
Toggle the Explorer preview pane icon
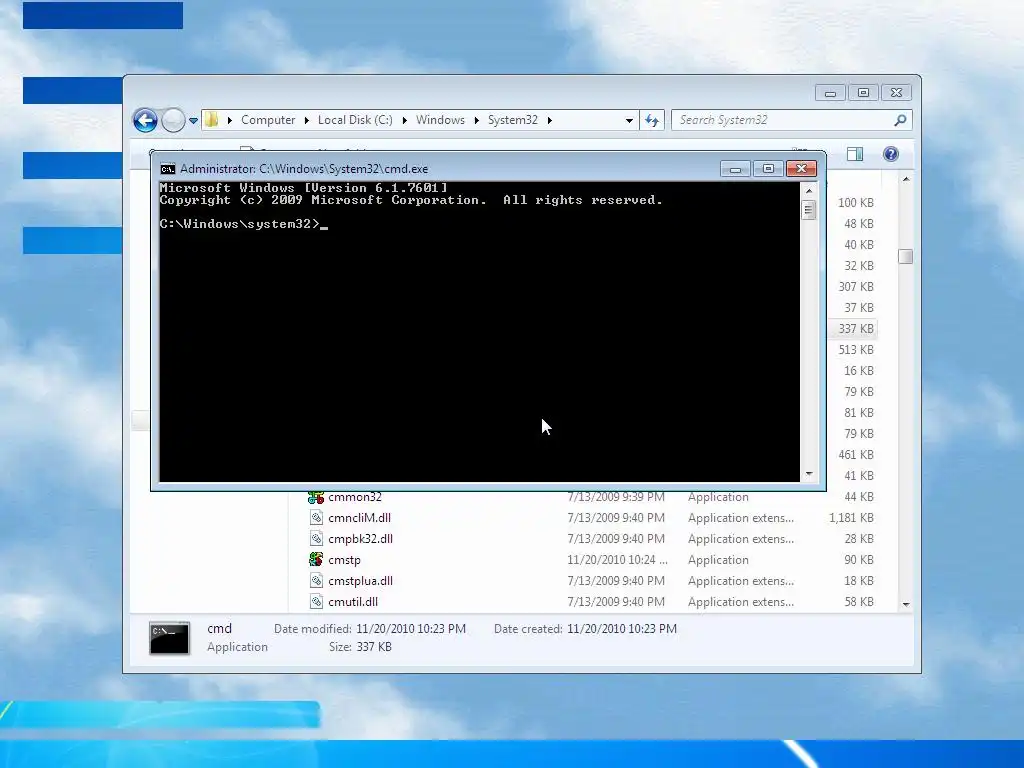855,154
